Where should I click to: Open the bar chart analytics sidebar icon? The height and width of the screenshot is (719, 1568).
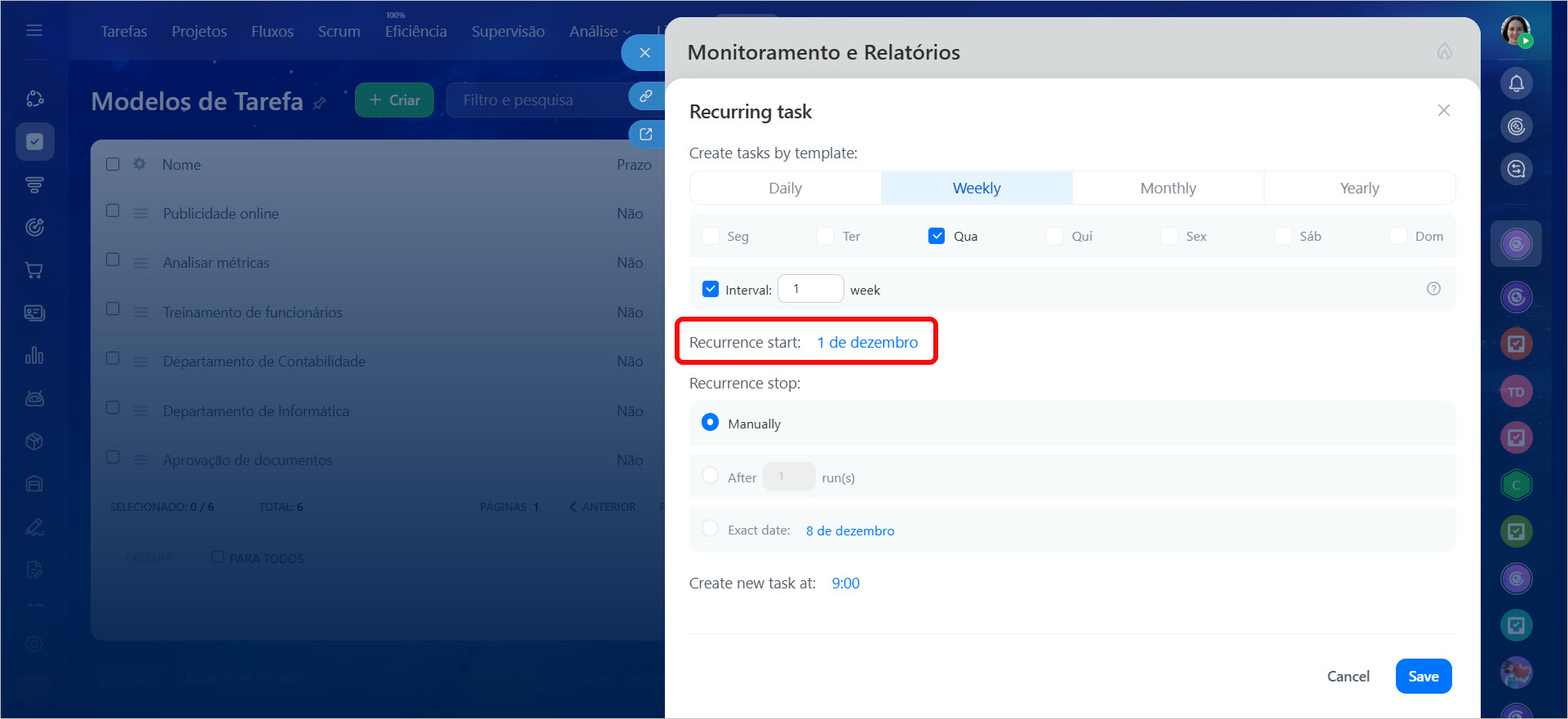pyautogui.click(x=34, y=356)
